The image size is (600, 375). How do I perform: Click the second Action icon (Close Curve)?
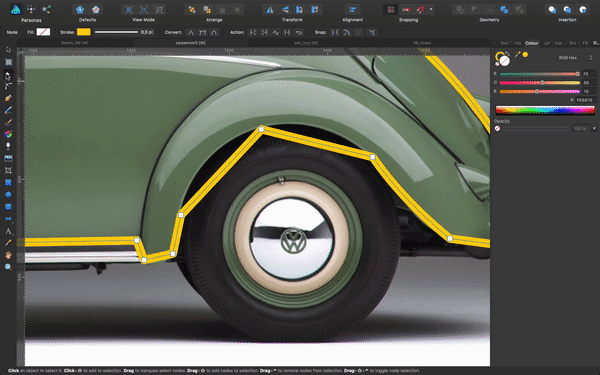tap(264, 33)
